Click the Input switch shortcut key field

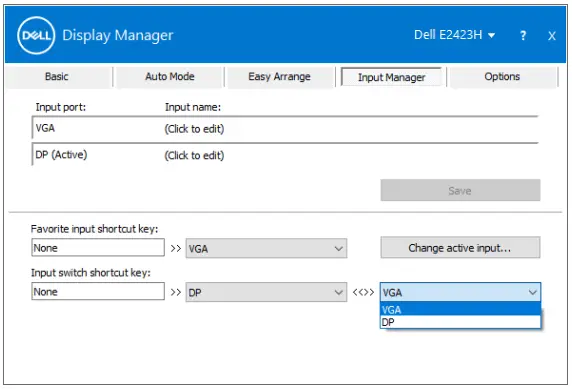(x=98, y=292)
